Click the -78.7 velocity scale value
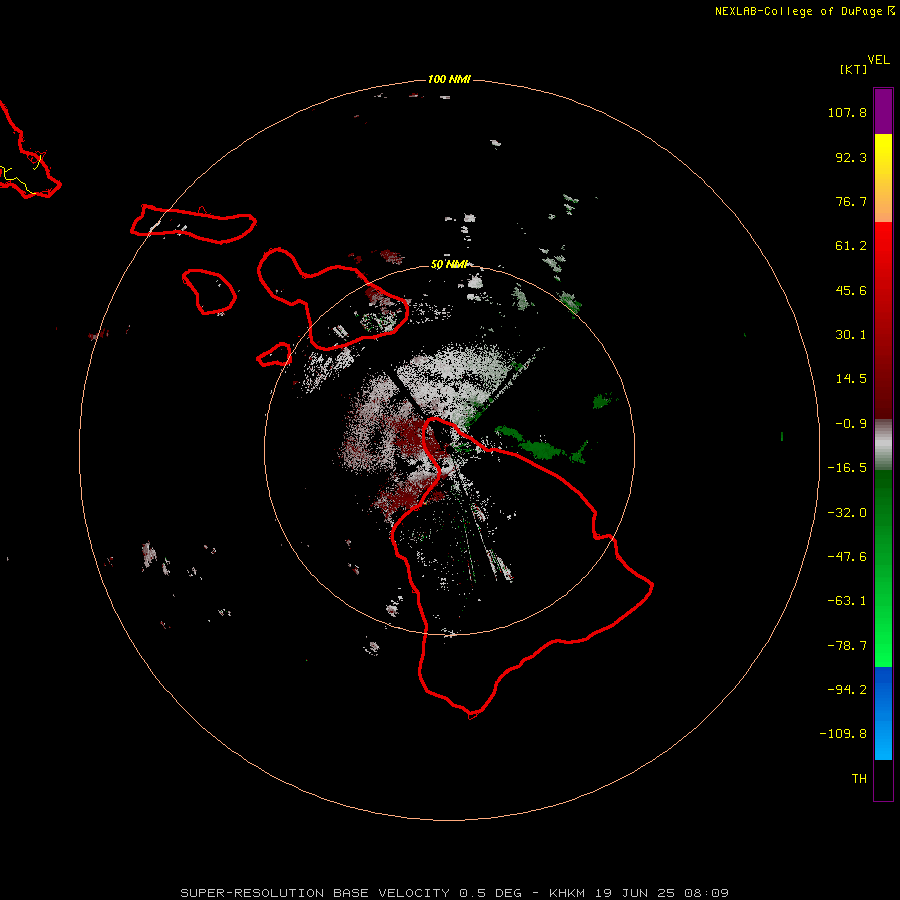 click(x=847, y=646)
